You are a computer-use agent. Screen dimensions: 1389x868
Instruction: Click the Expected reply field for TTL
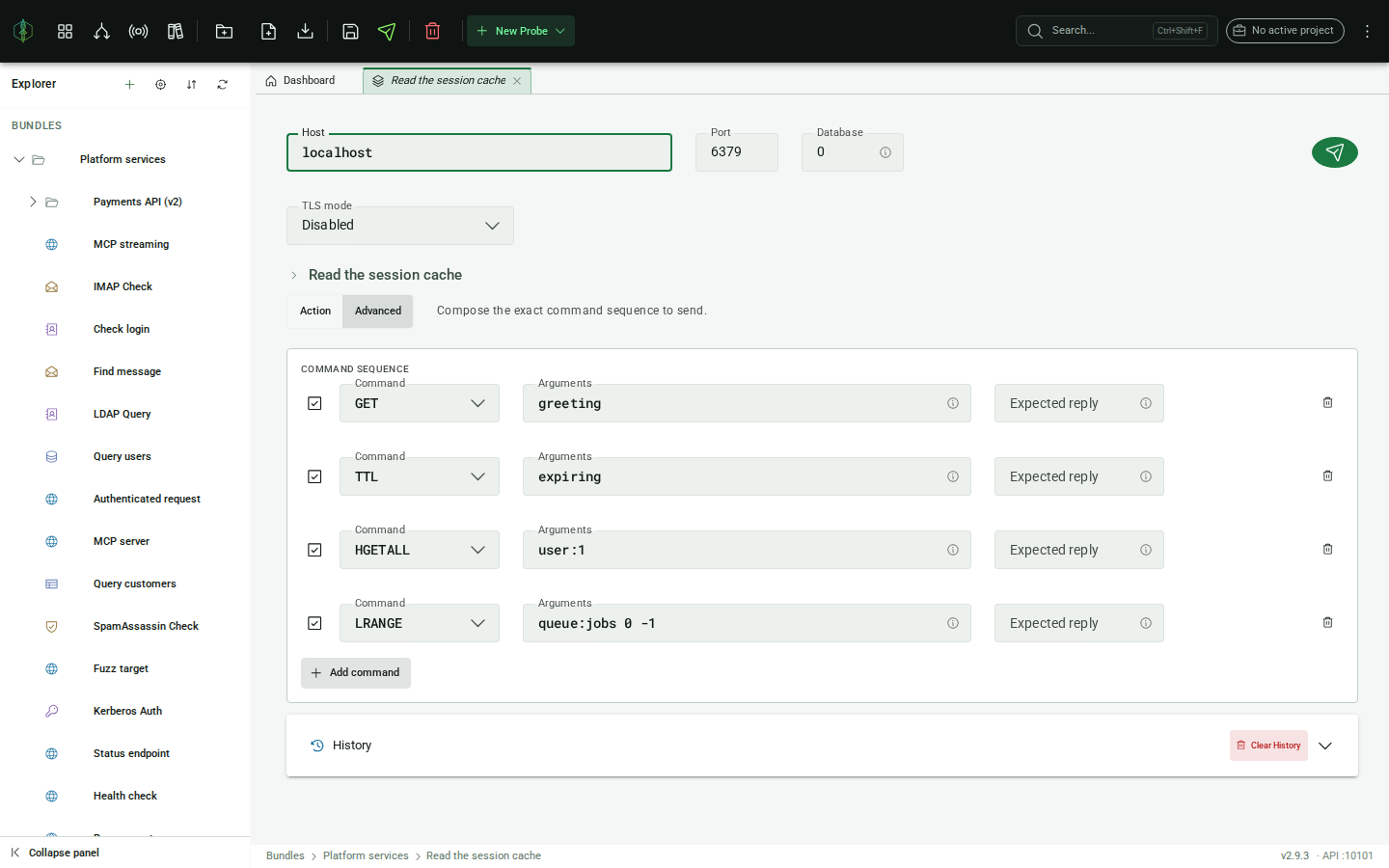pyautogui.click(x=1079, y=476)
